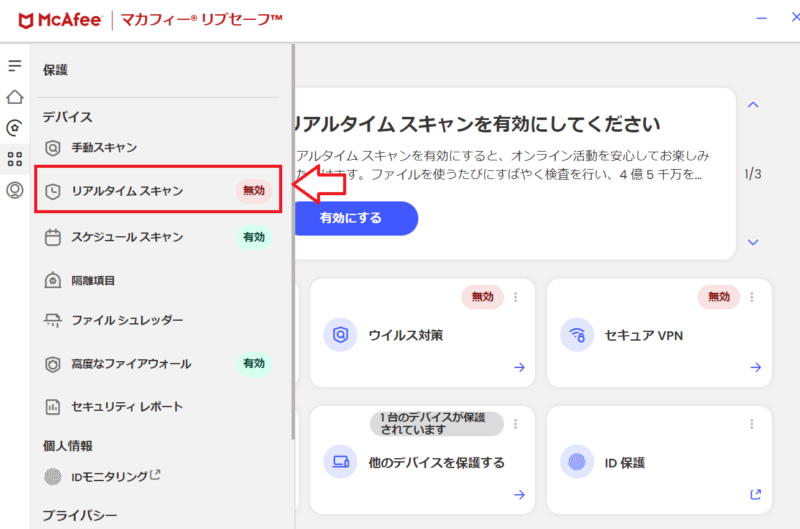Click the 他のデバイスを保護する device icon
The image size is (800, 529).
(x=340, y=462)
